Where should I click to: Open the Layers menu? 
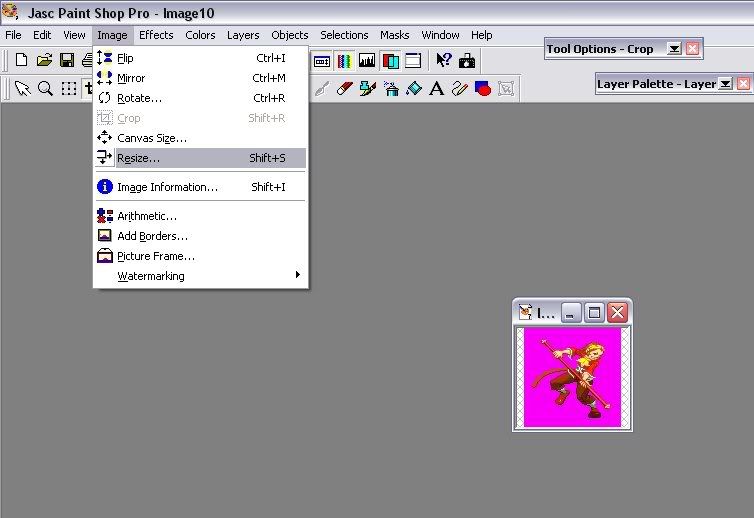tap(243, 35)
